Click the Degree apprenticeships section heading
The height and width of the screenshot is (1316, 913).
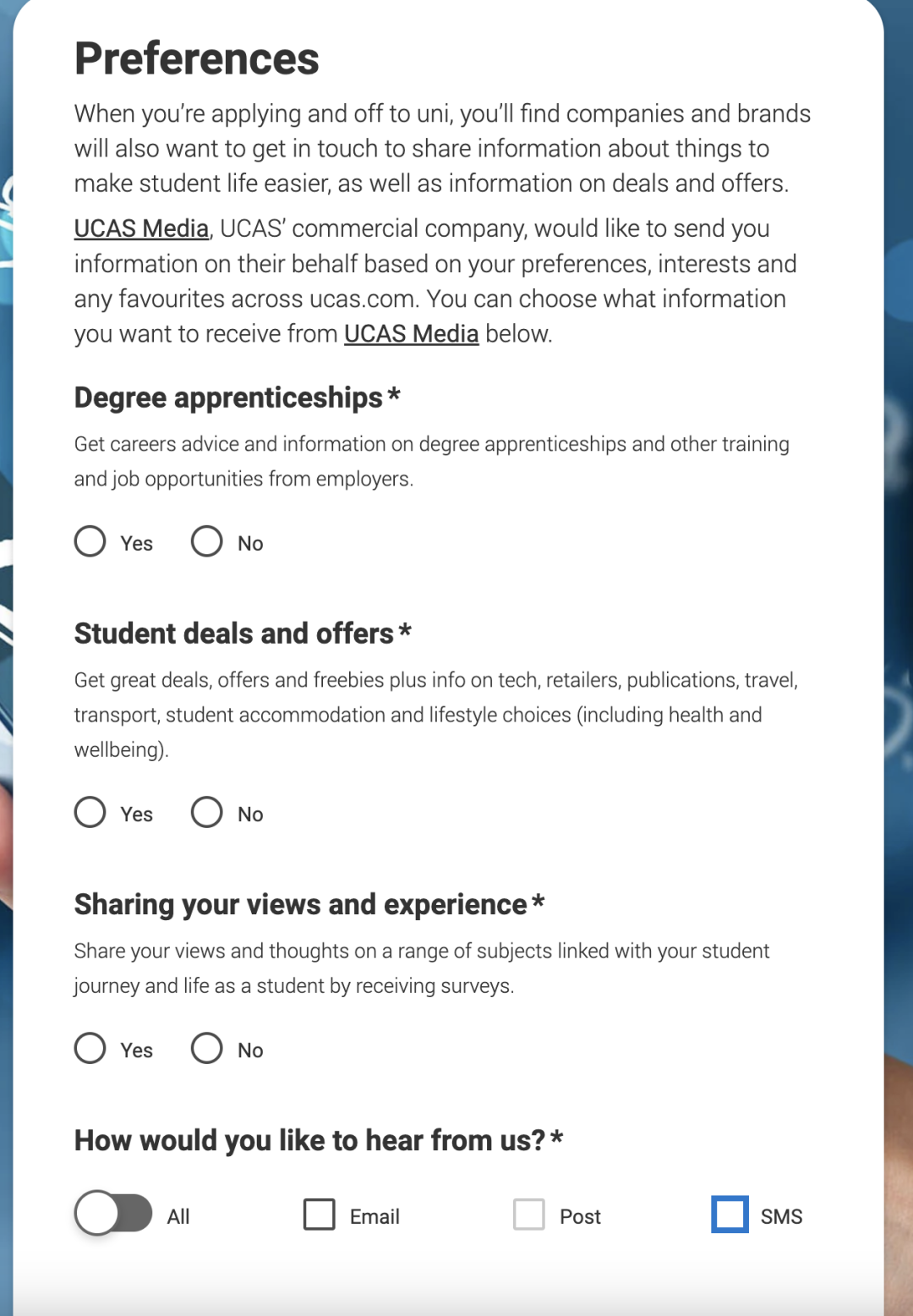point(237,397)
